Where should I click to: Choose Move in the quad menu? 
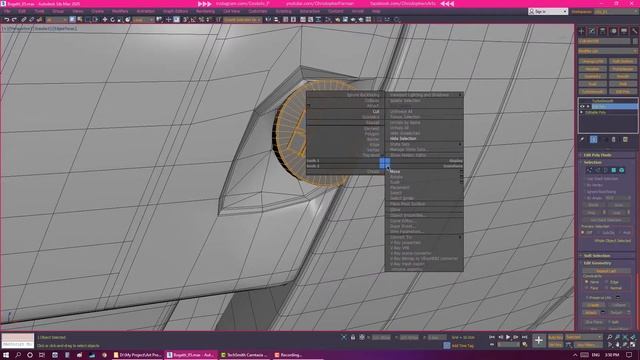point(395,172)
